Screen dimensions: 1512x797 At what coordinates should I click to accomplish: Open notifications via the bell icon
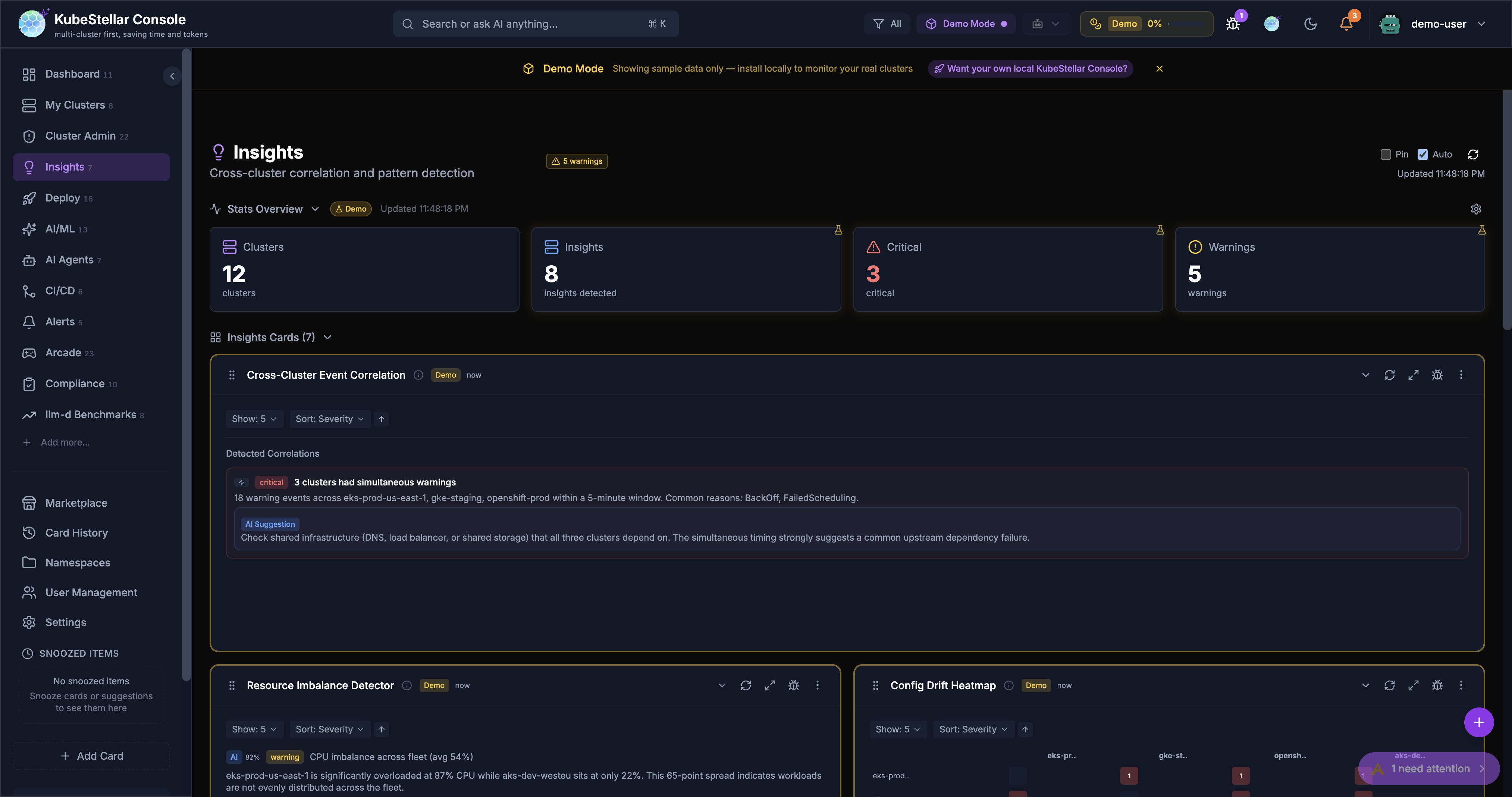[x=1345, y=24]
